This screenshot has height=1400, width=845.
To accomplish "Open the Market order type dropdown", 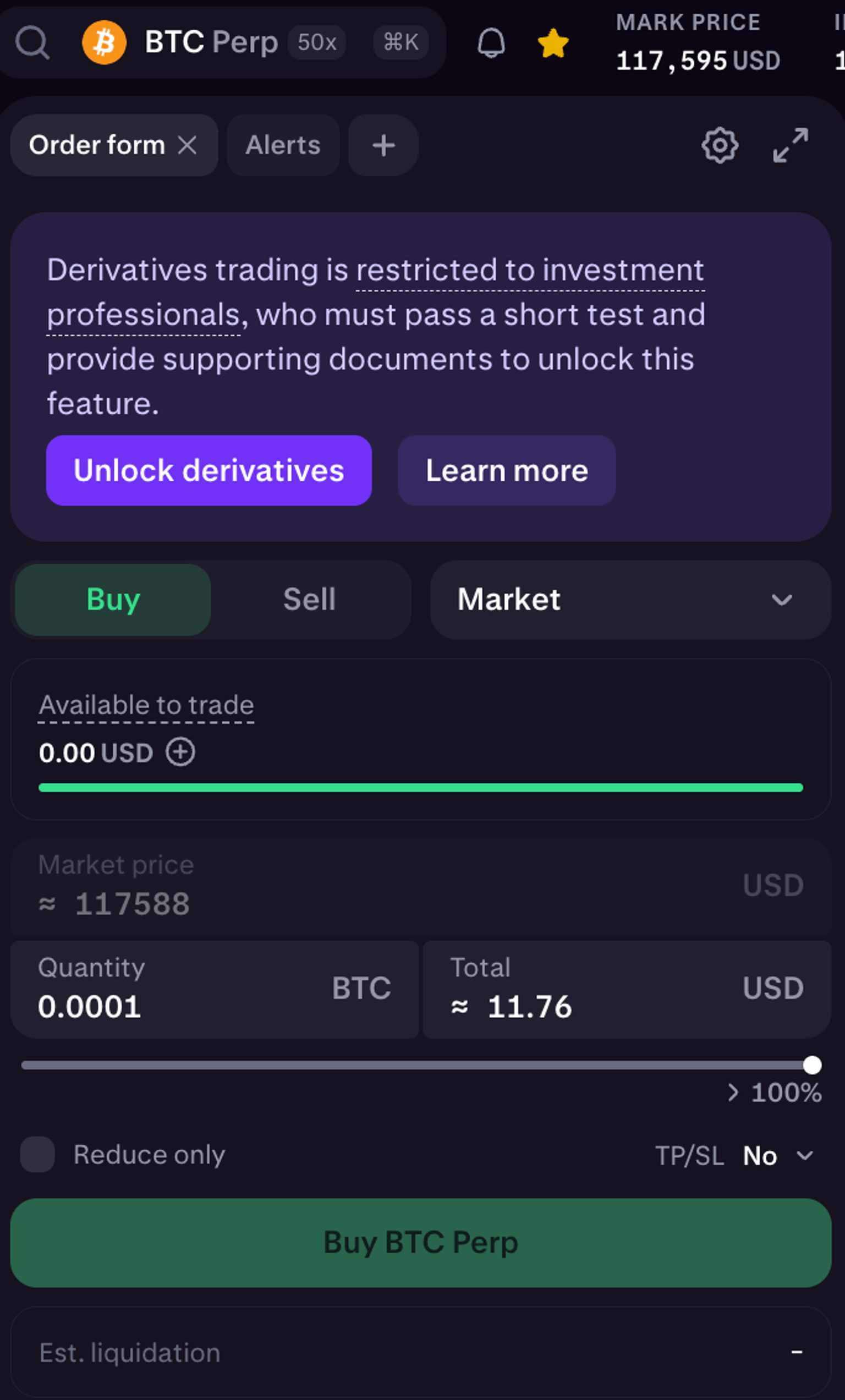I will [630, 600].
